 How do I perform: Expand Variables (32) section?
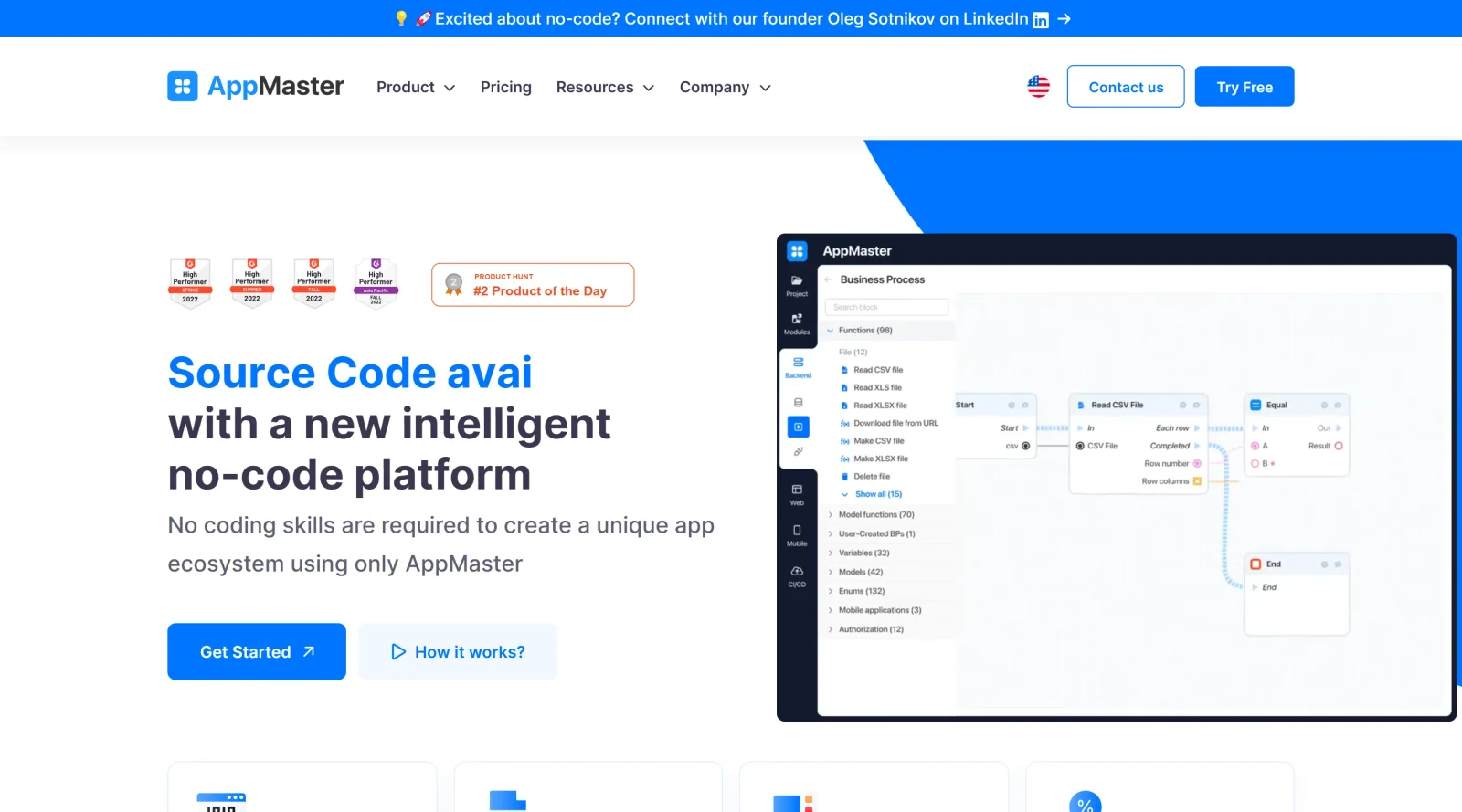point(888,553)
